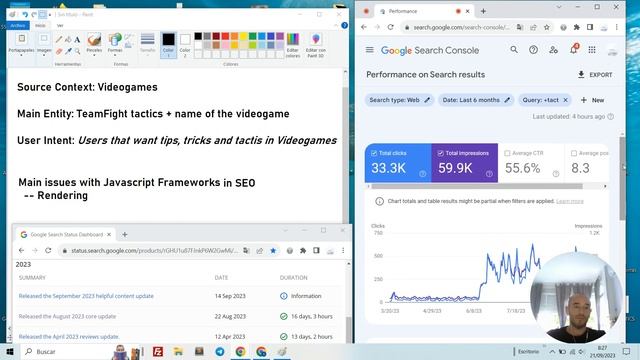Toggle the Total impressions checkbox
This screenshot has width=640, height=360.
tap(440, 153)
